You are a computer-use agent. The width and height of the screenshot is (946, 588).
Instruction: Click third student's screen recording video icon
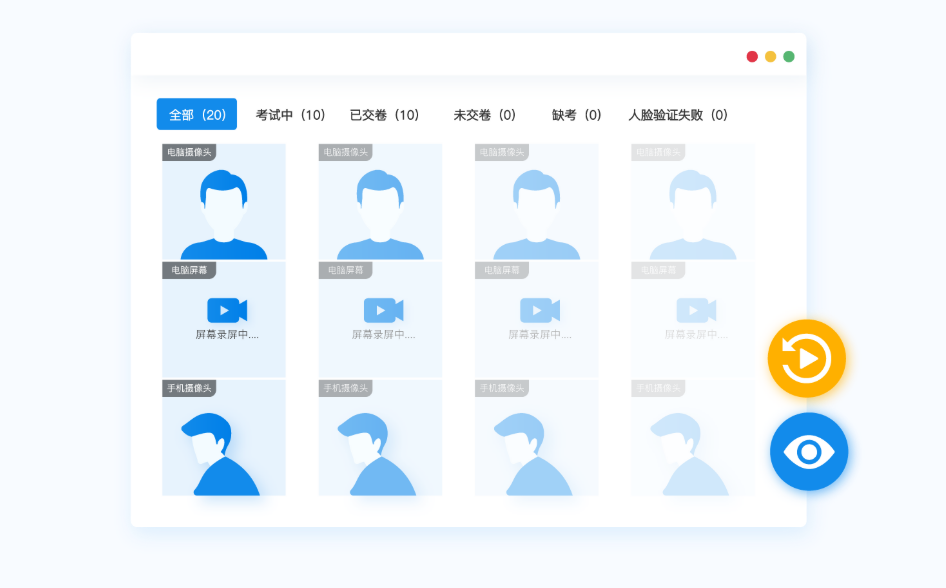(539, 310)
